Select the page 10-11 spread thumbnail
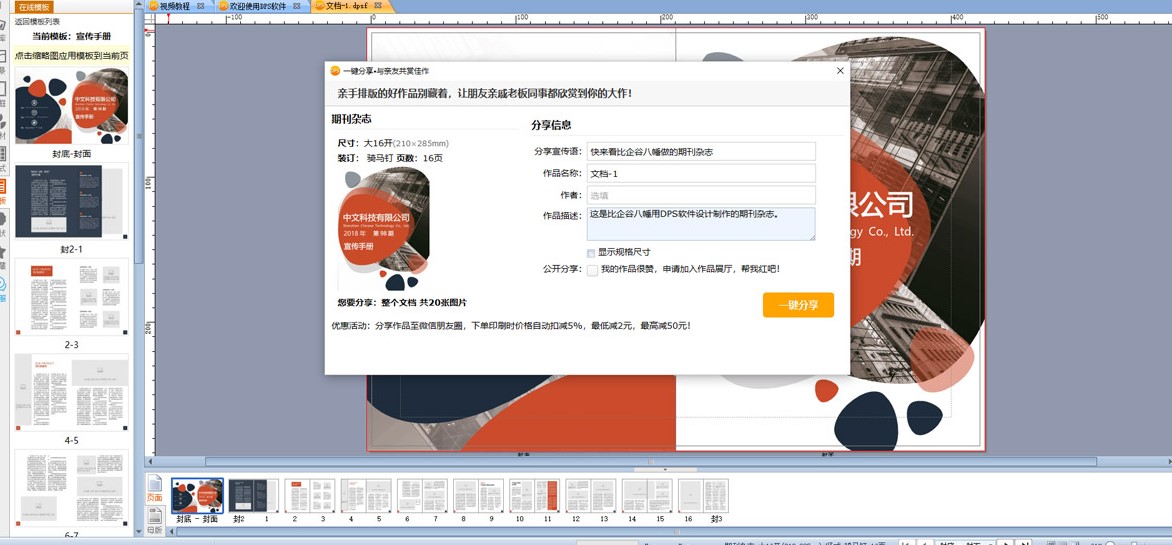Screen dimensions: 1172x545 click(x=533, y=496)
